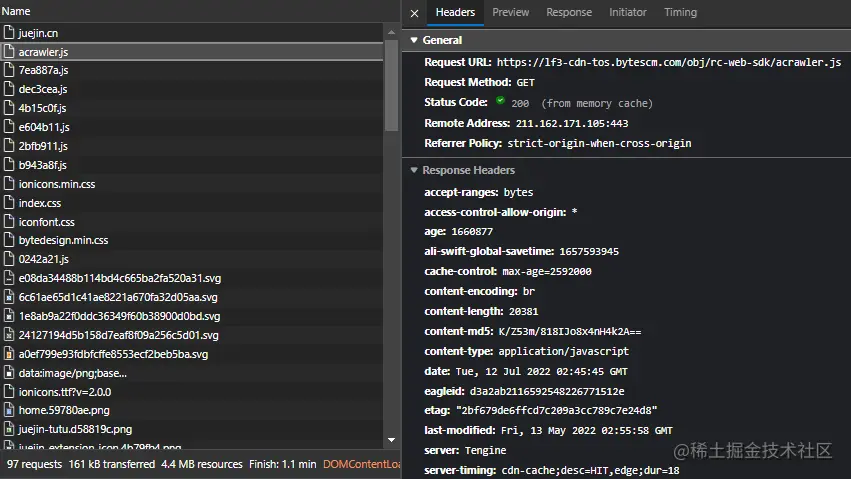Click the Name column header
This screenshot has height=479, width=851.
coord(16,11)
